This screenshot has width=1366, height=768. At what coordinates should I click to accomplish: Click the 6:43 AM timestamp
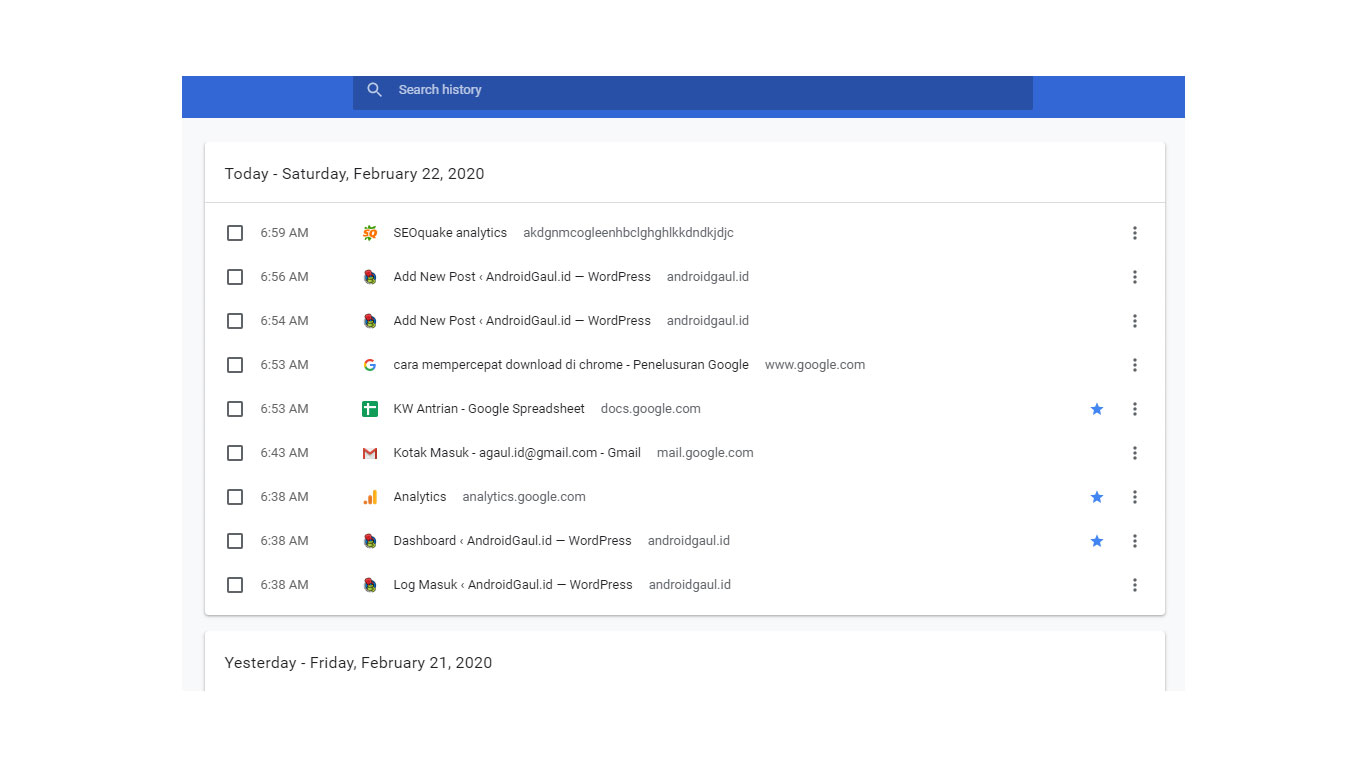284,453
